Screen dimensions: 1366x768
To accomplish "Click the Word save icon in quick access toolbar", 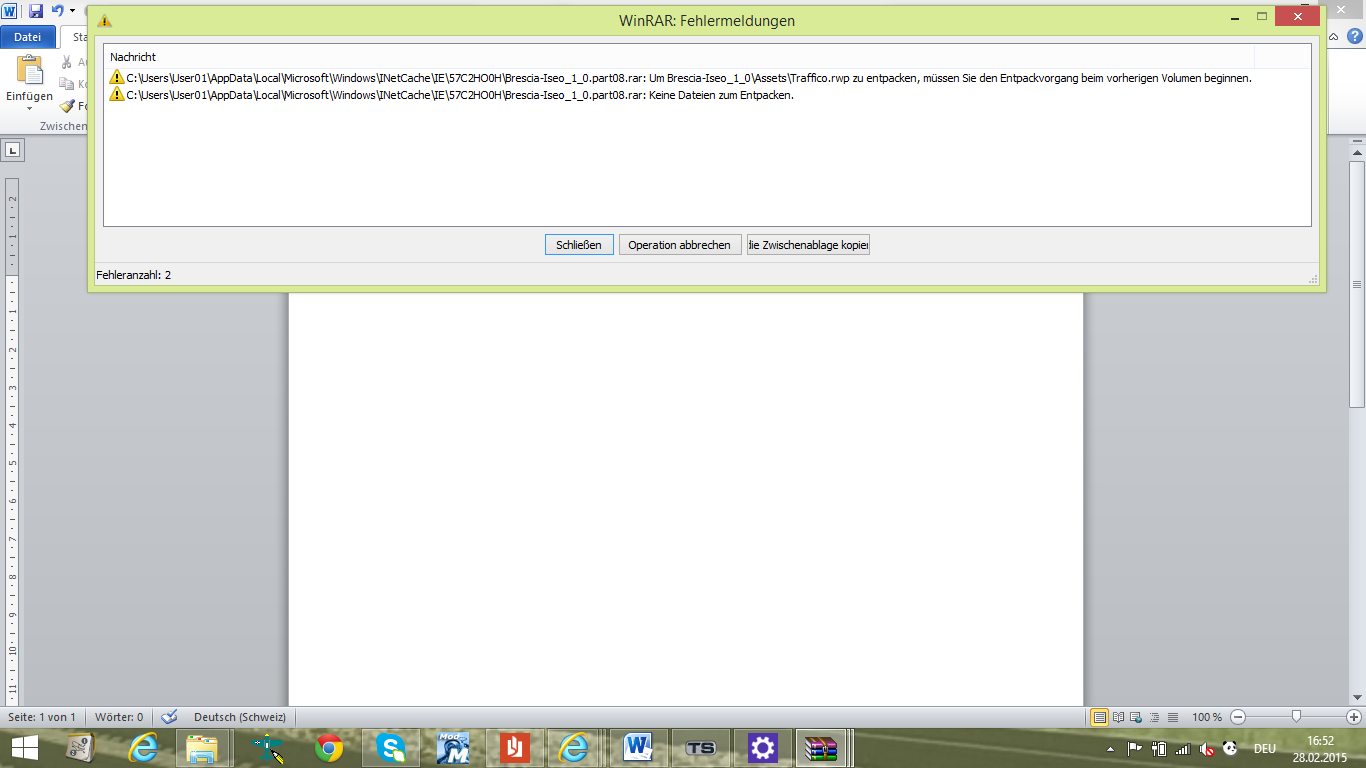I will [x=36, y=10].
